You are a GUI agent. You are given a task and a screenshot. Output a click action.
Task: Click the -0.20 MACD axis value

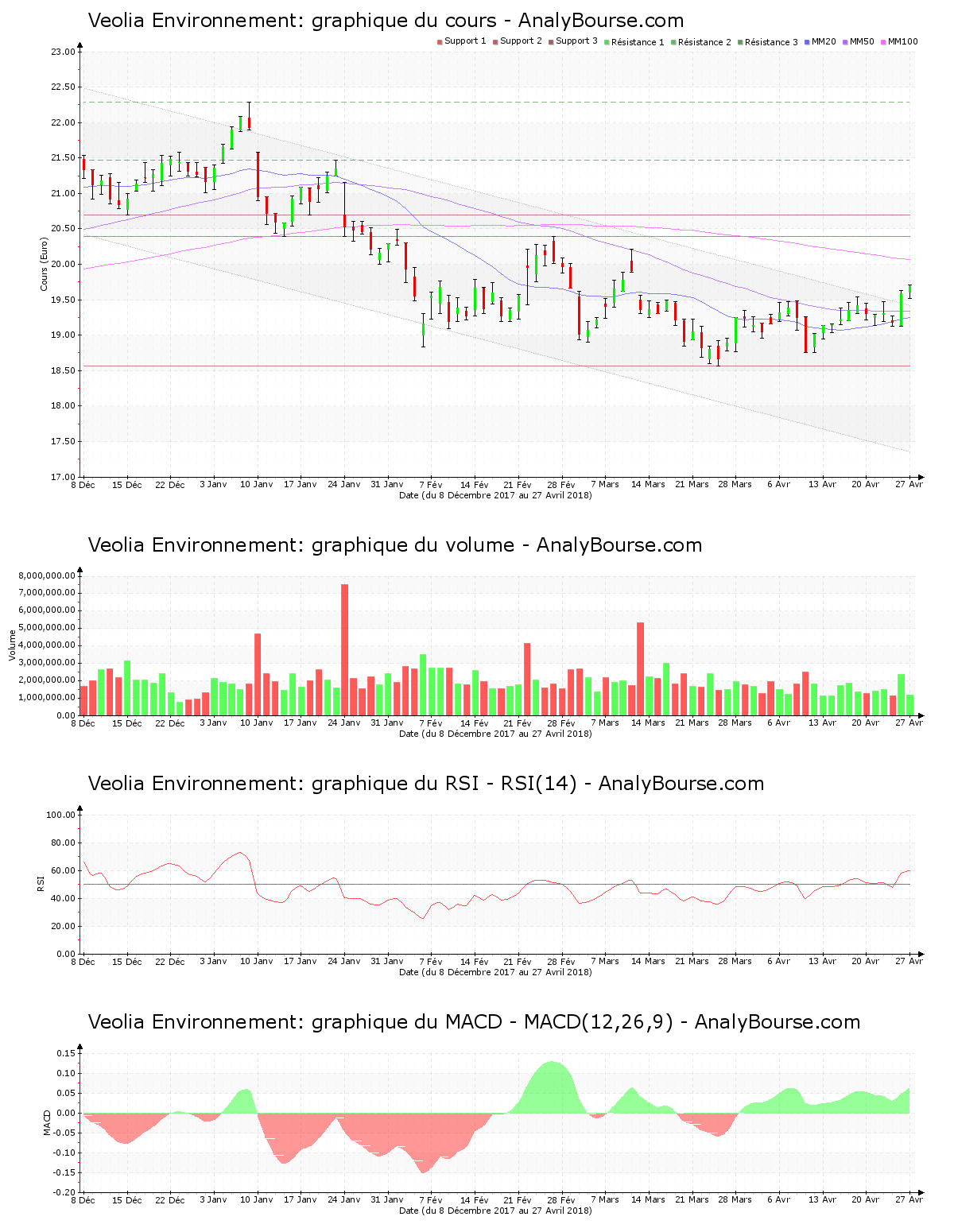click(x=65, y=1192)
